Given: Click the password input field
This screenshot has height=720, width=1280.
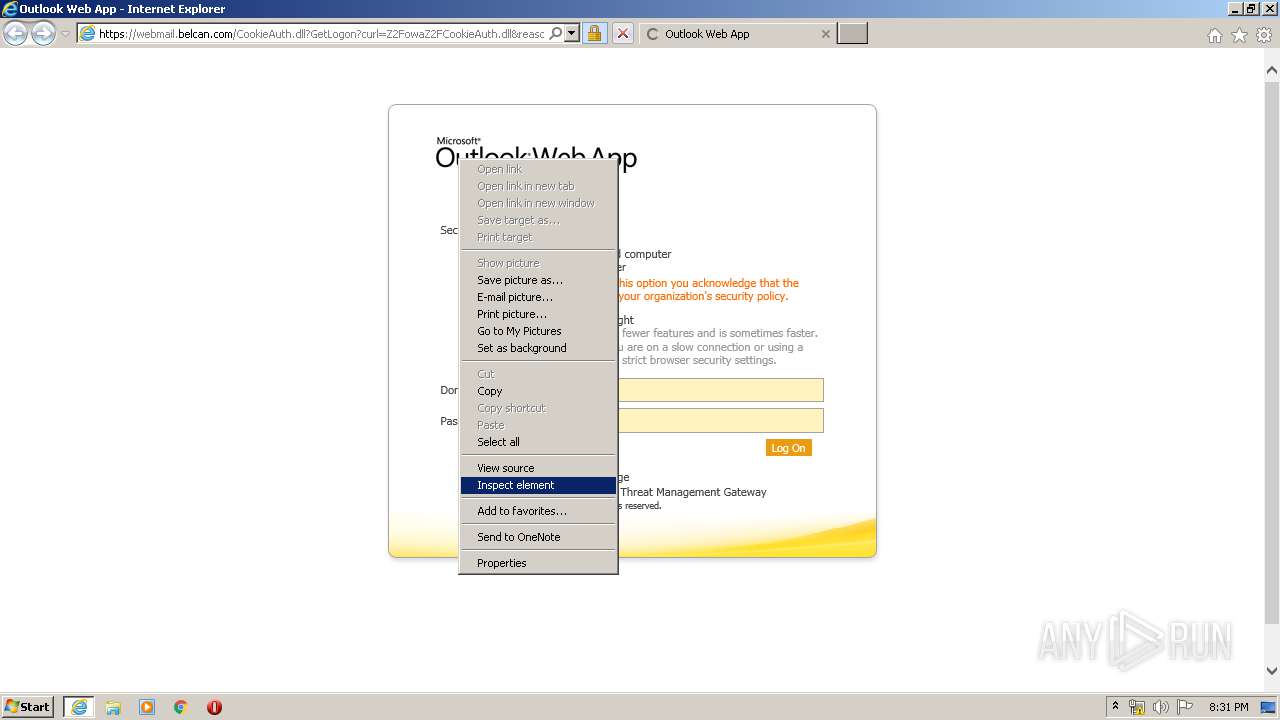Looking at the screenshot, I should (x=721, y=420).
